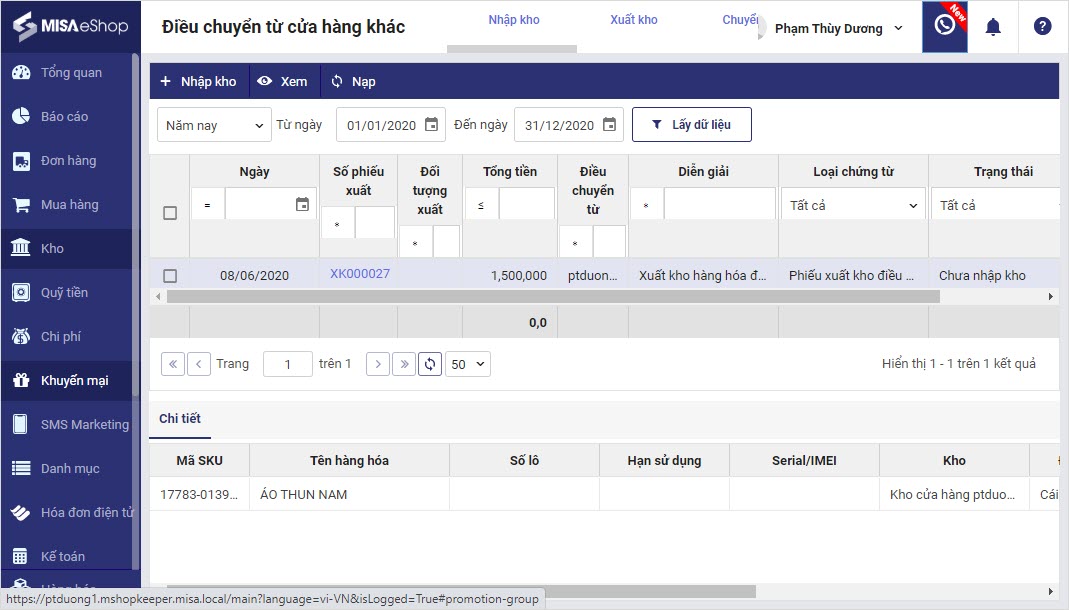Open Đến ngày calendar picker
Viewport: 1069px width, 610px height.
[x=609, y=125]
